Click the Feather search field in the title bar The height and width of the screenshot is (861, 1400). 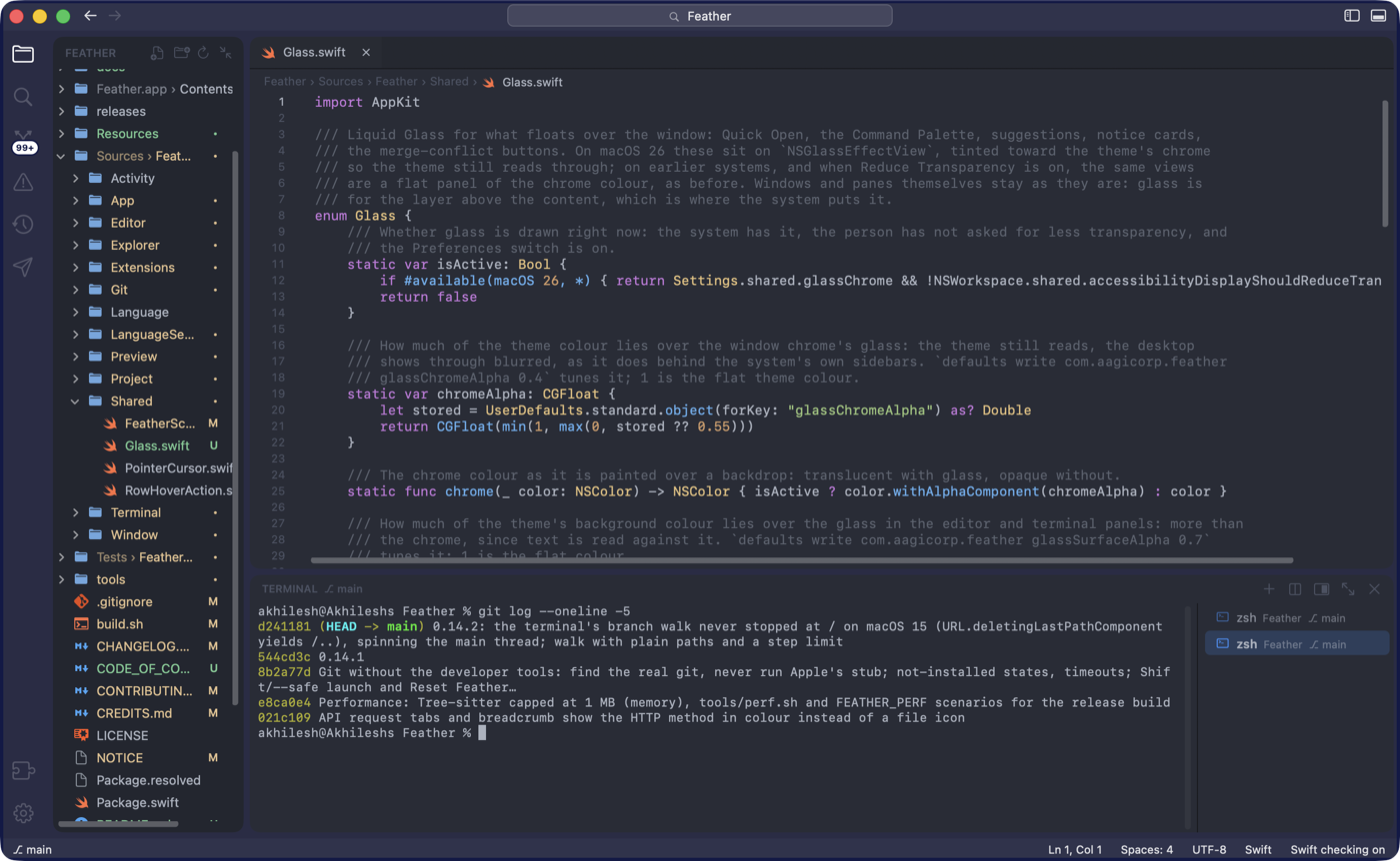(700, 16)
